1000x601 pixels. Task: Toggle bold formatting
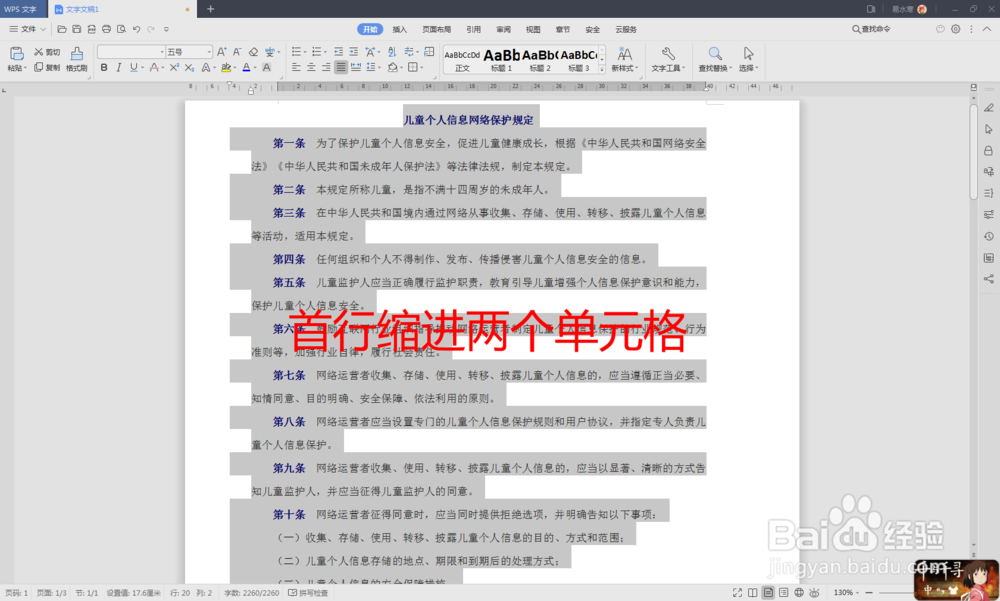click(x=103, y=68)
